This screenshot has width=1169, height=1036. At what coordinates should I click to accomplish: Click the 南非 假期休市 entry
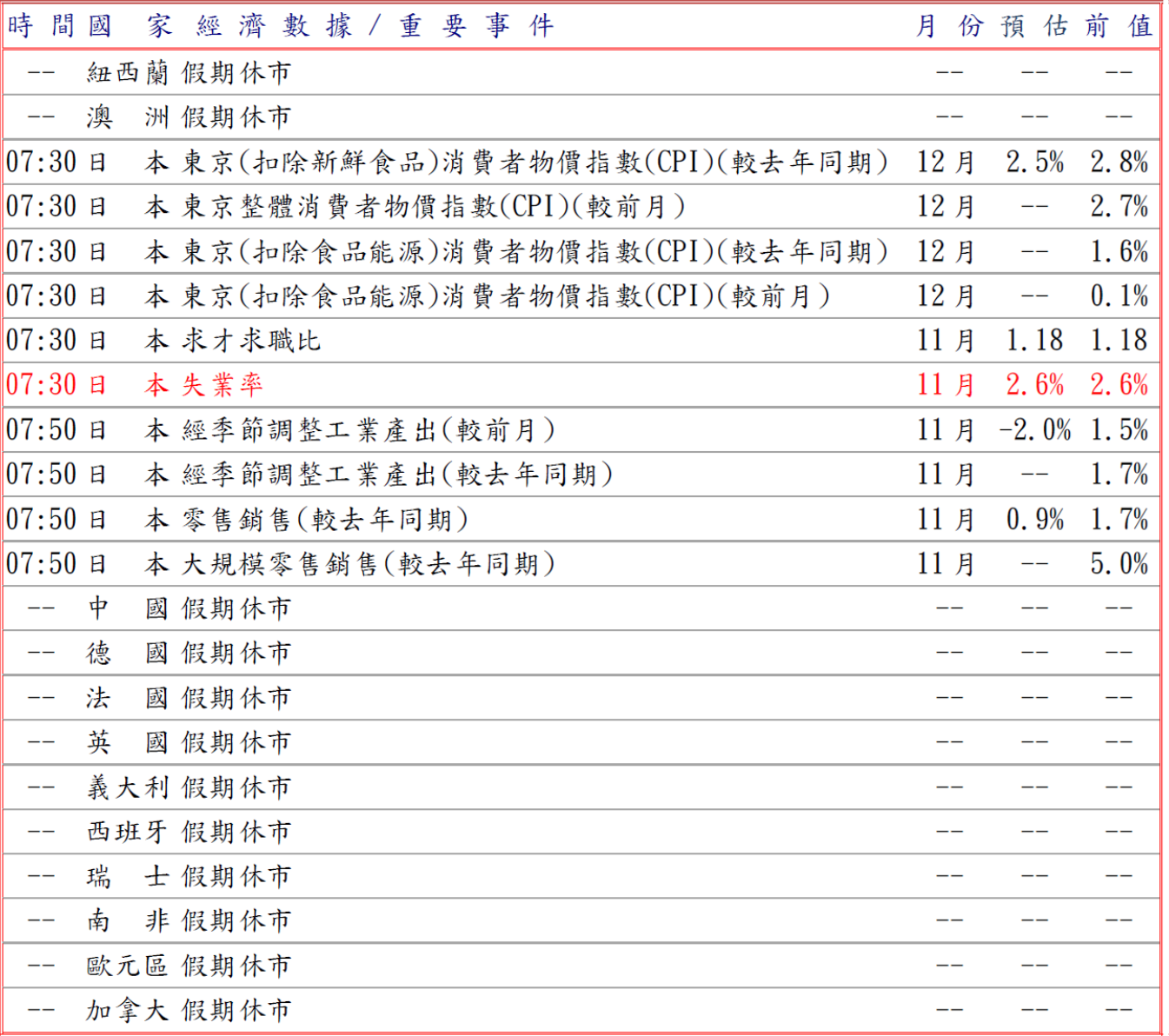pos(189,920)
